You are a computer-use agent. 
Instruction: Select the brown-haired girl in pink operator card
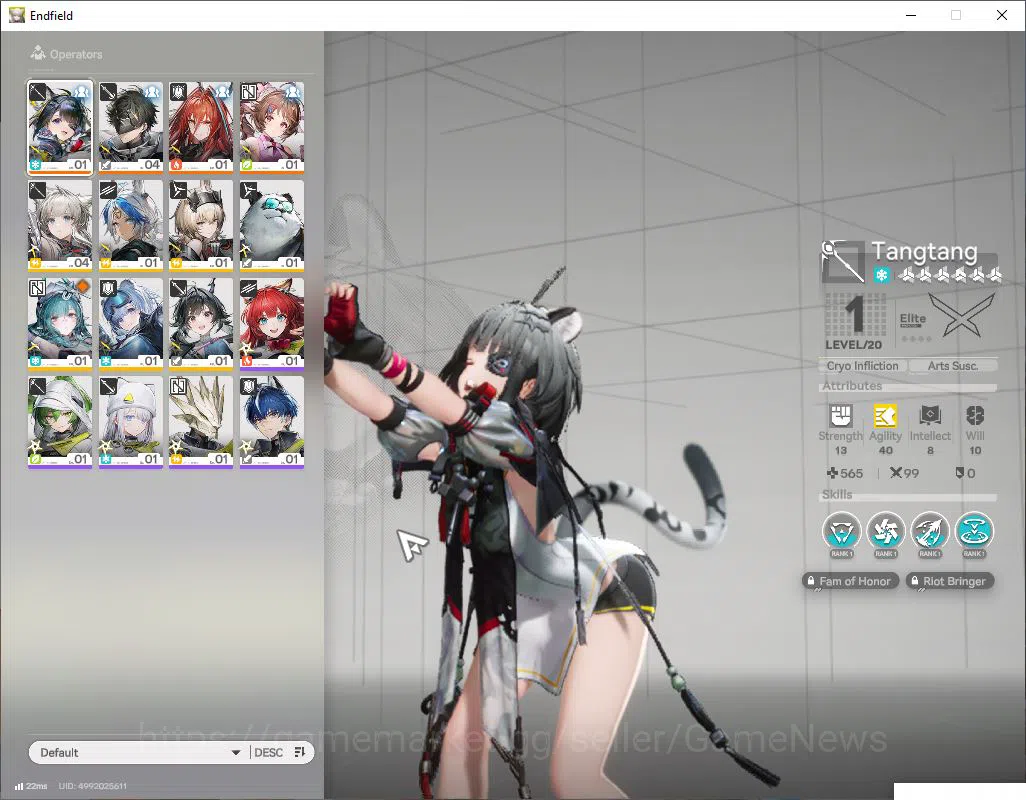click(272, 128)
